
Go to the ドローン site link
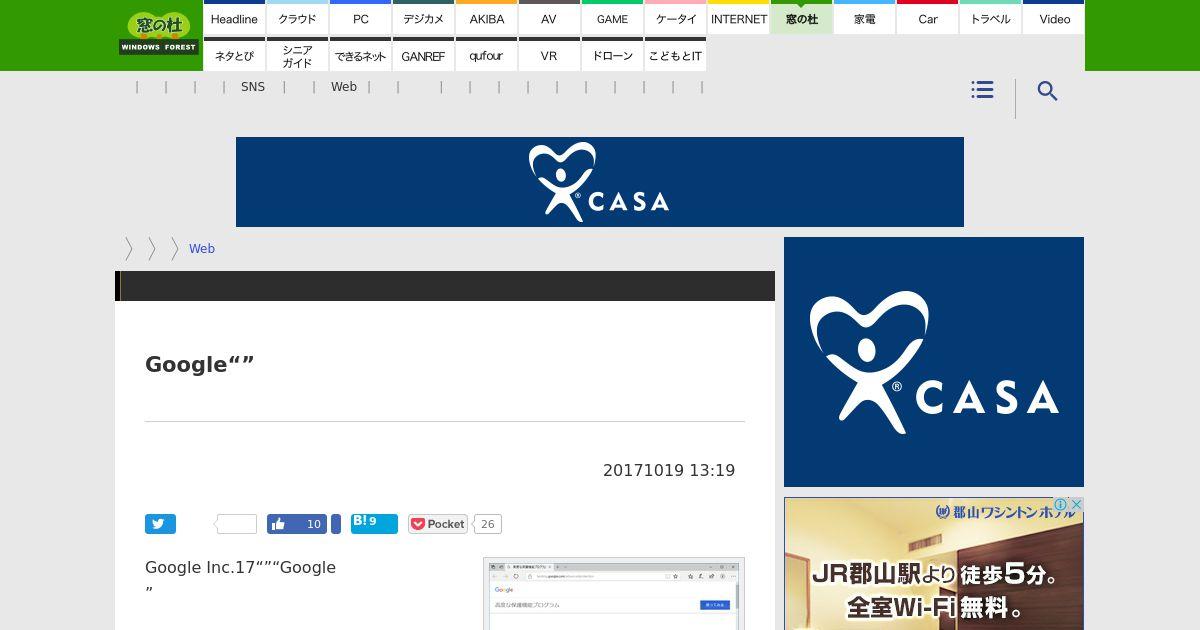click(612, 55)
